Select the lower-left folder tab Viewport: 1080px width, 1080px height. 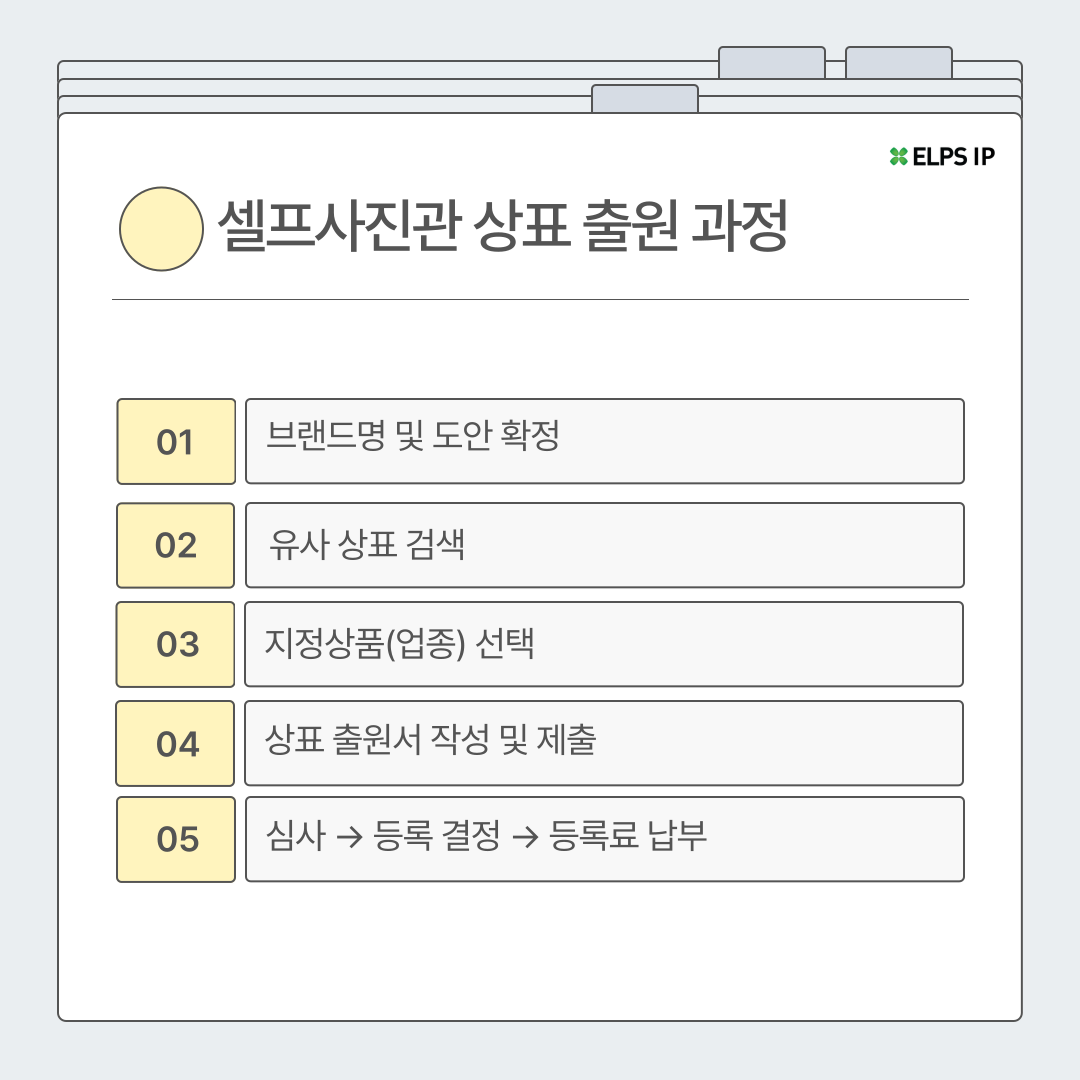(x=644, y=99)
